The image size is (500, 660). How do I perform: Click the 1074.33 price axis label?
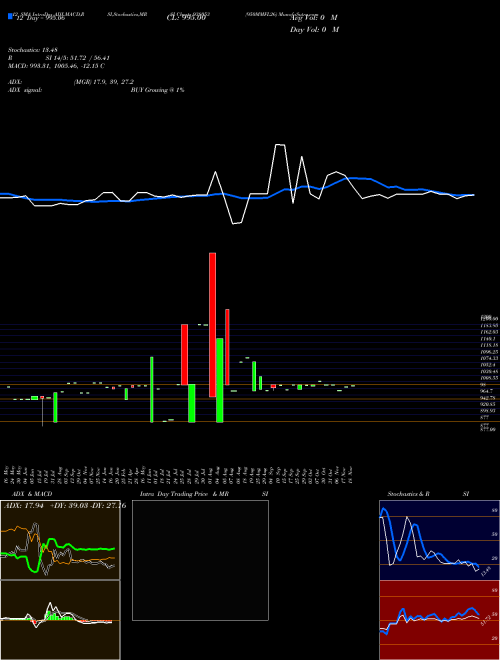coord(487,358)
